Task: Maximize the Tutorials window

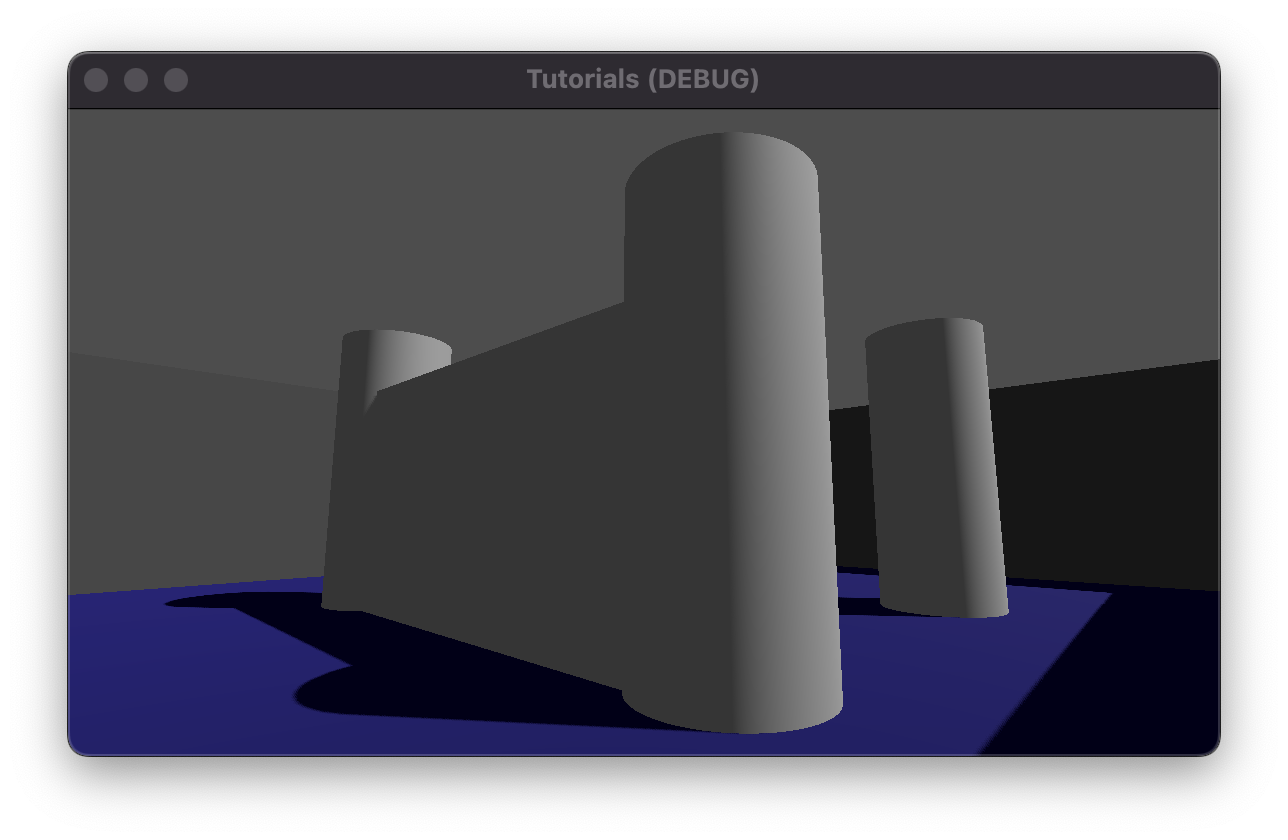Action: point(175,79)
